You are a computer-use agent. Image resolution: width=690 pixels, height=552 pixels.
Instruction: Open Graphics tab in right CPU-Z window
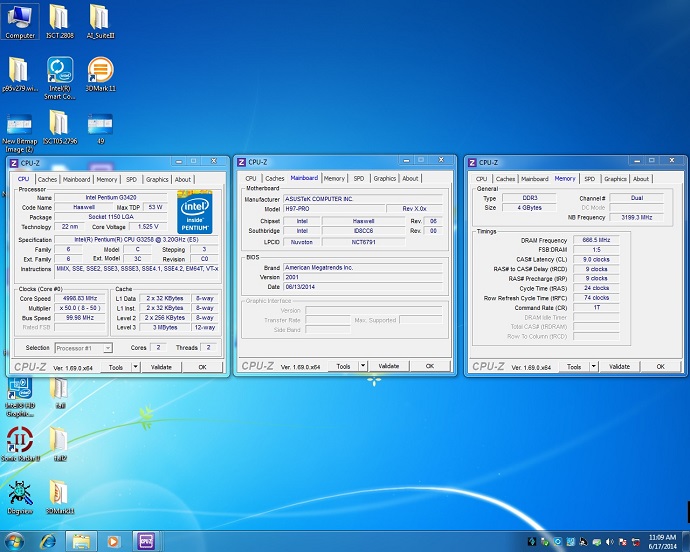tap(615, 179)
